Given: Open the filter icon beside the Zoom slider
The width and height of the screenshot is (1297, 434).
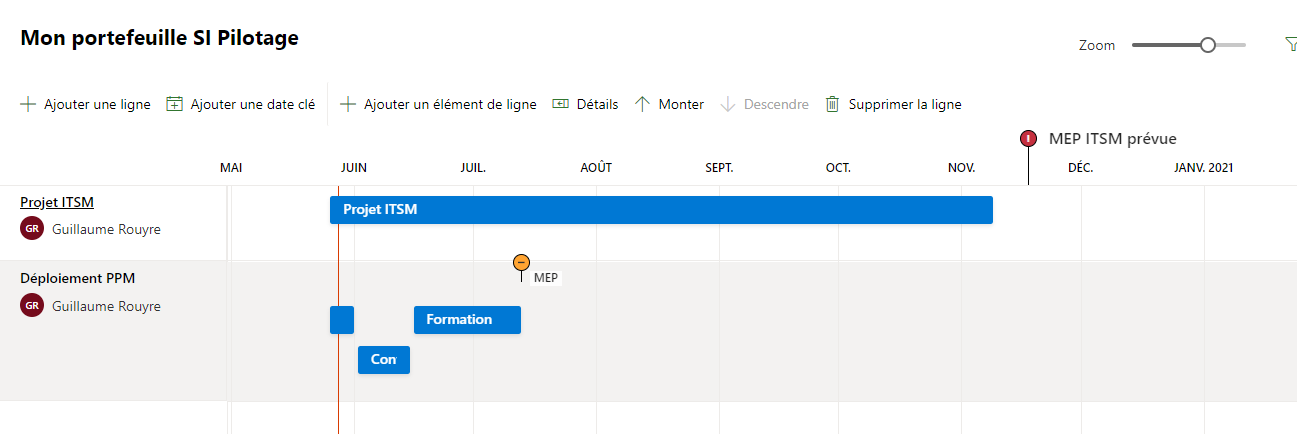Looking at the screenshot, I should pos(1290,45).
